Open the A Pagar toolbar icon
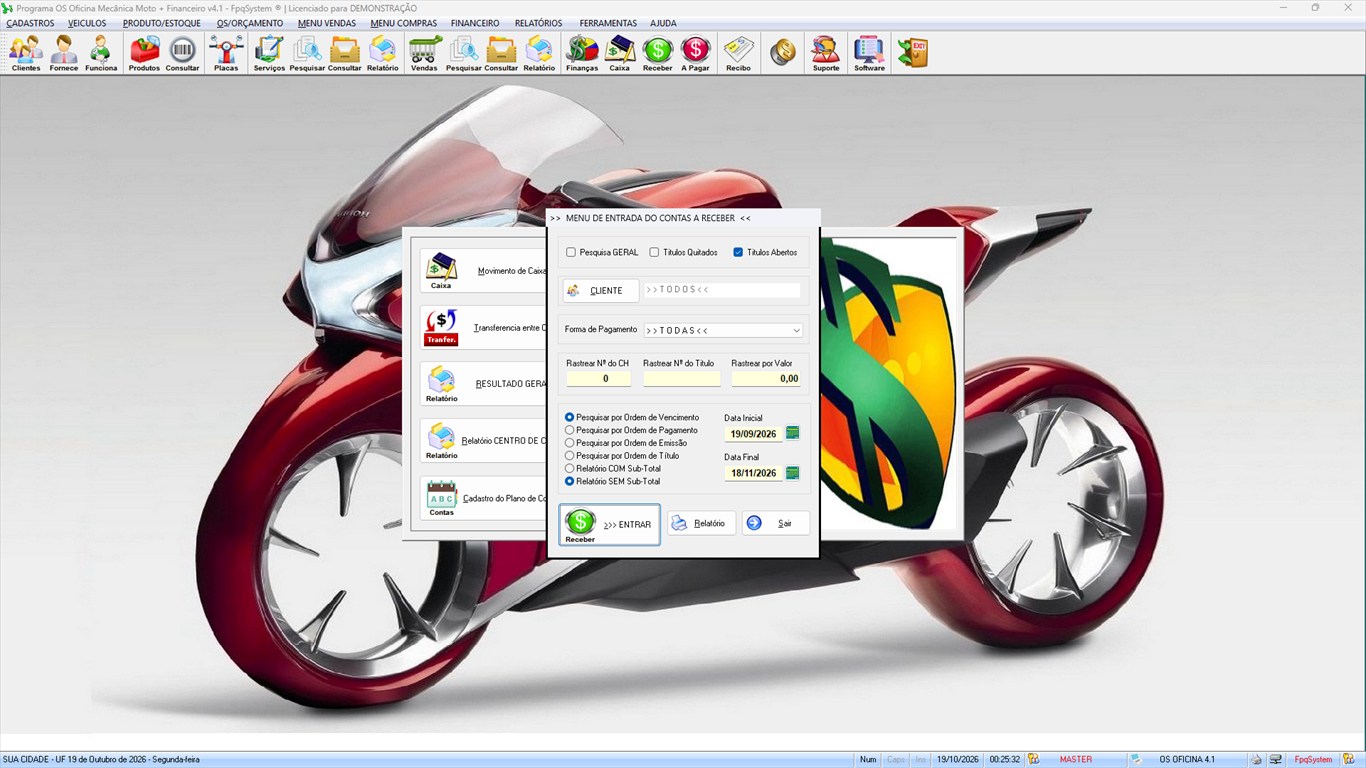This screenshot has height=768, width=1366. 695,53
